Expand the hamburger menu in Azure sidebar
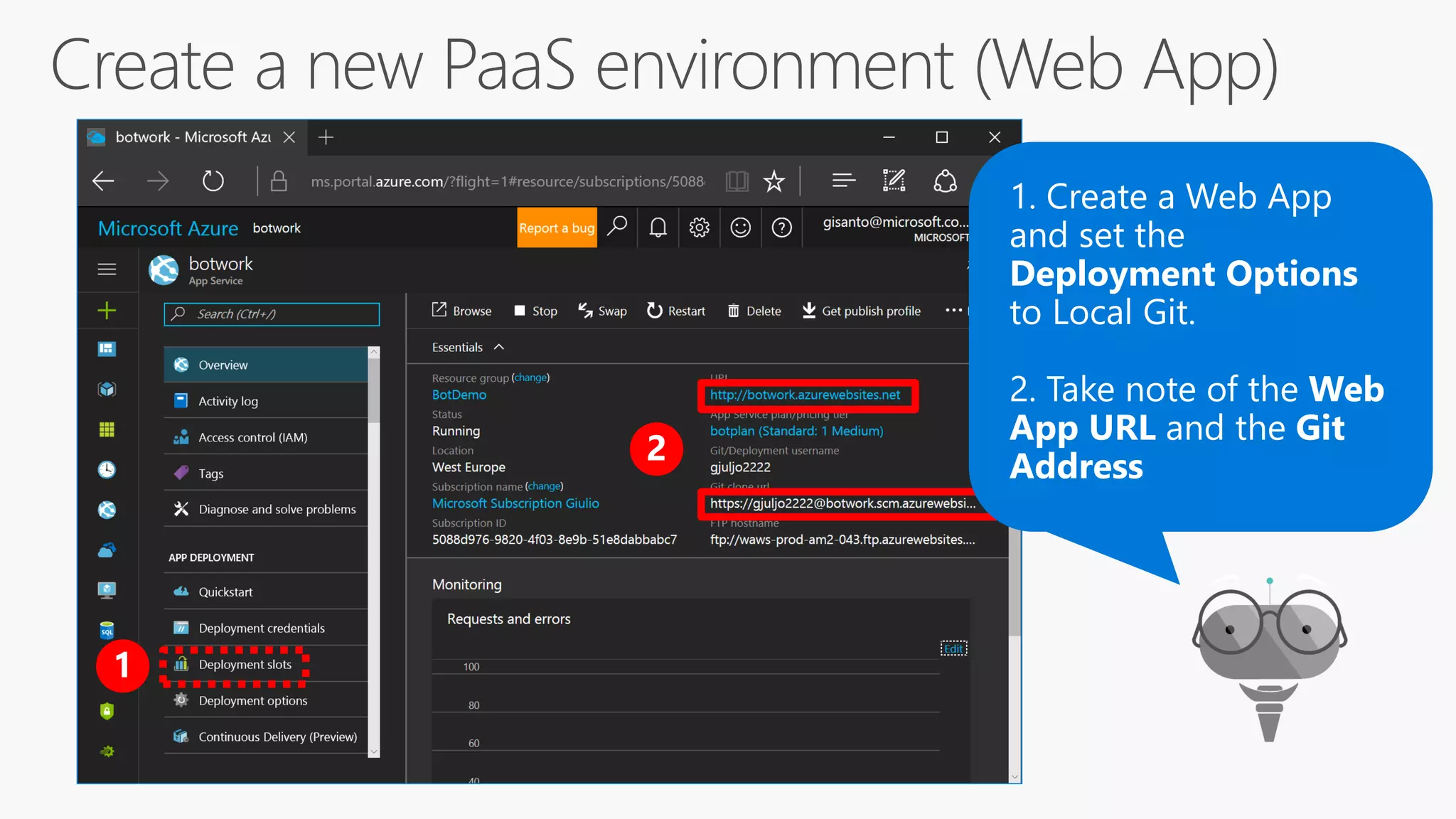 107,269
